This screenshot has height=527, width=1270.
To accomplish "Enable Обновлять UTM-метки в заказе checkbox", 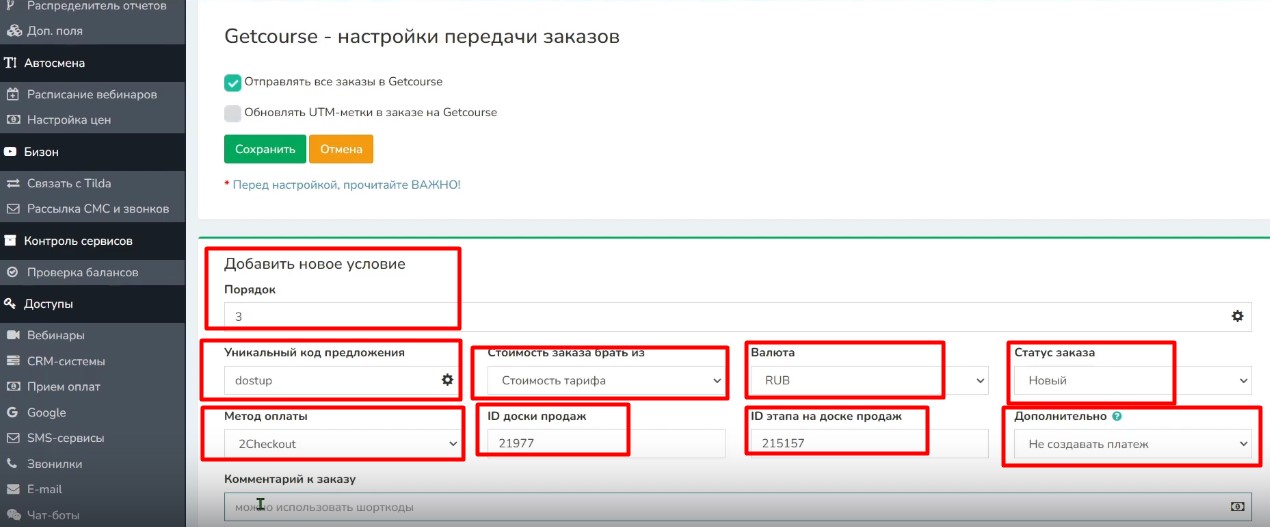I will [233, 113].
